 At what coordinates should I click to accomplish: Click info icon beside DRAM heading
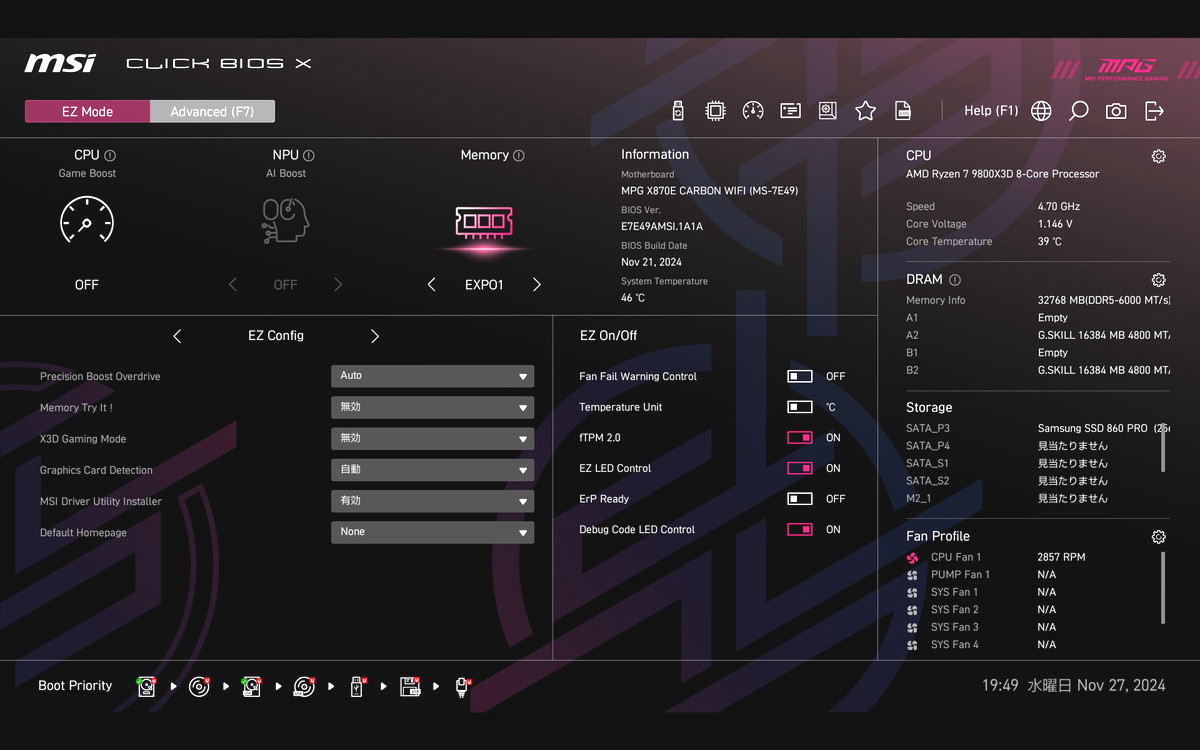955,280
